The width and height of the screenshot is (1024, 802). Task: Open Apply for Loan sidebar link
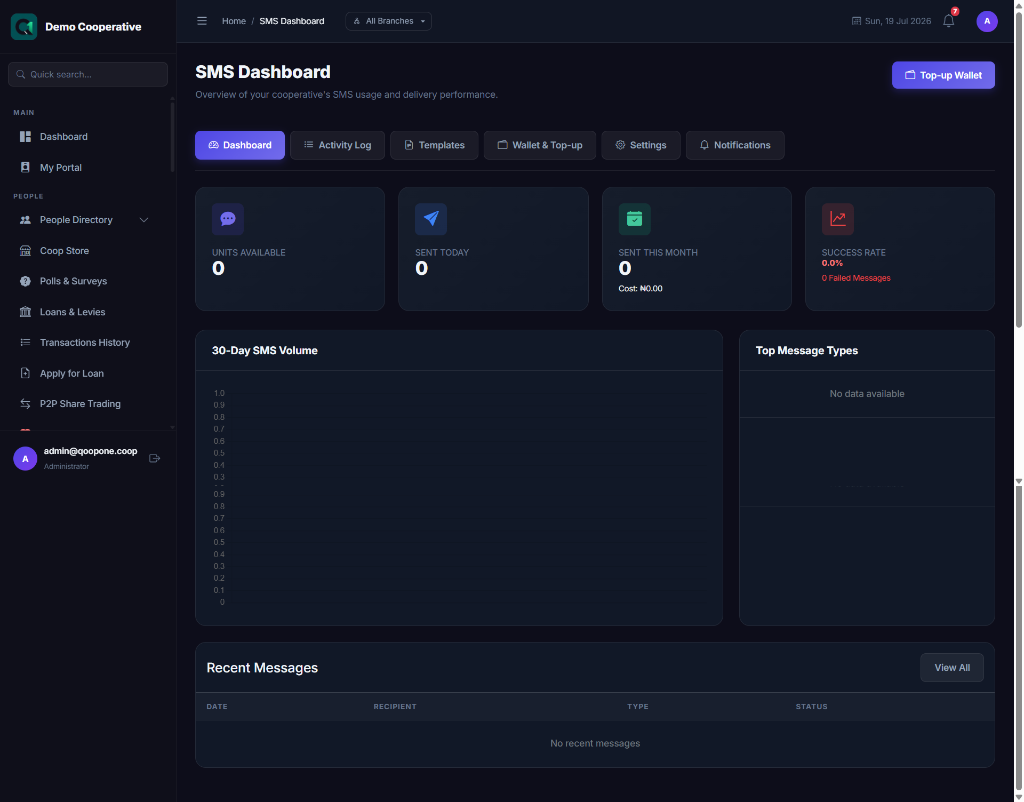click(72, 373)
